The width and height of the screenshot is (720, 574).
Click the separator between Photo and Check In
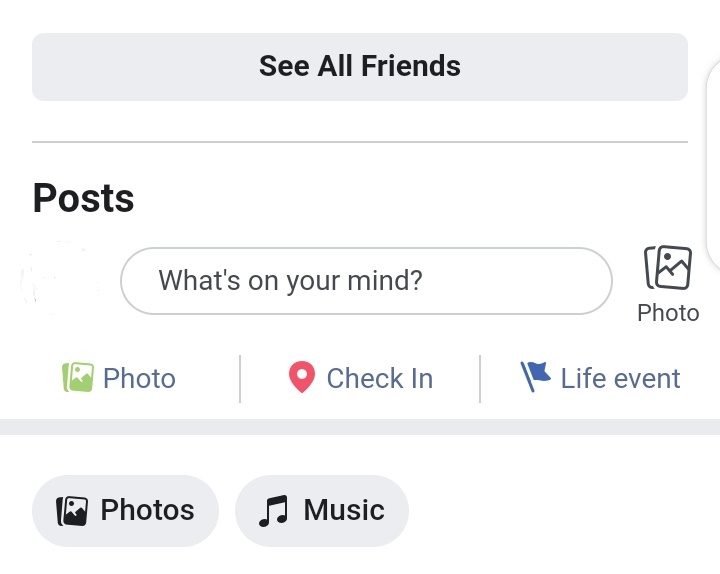240,379
